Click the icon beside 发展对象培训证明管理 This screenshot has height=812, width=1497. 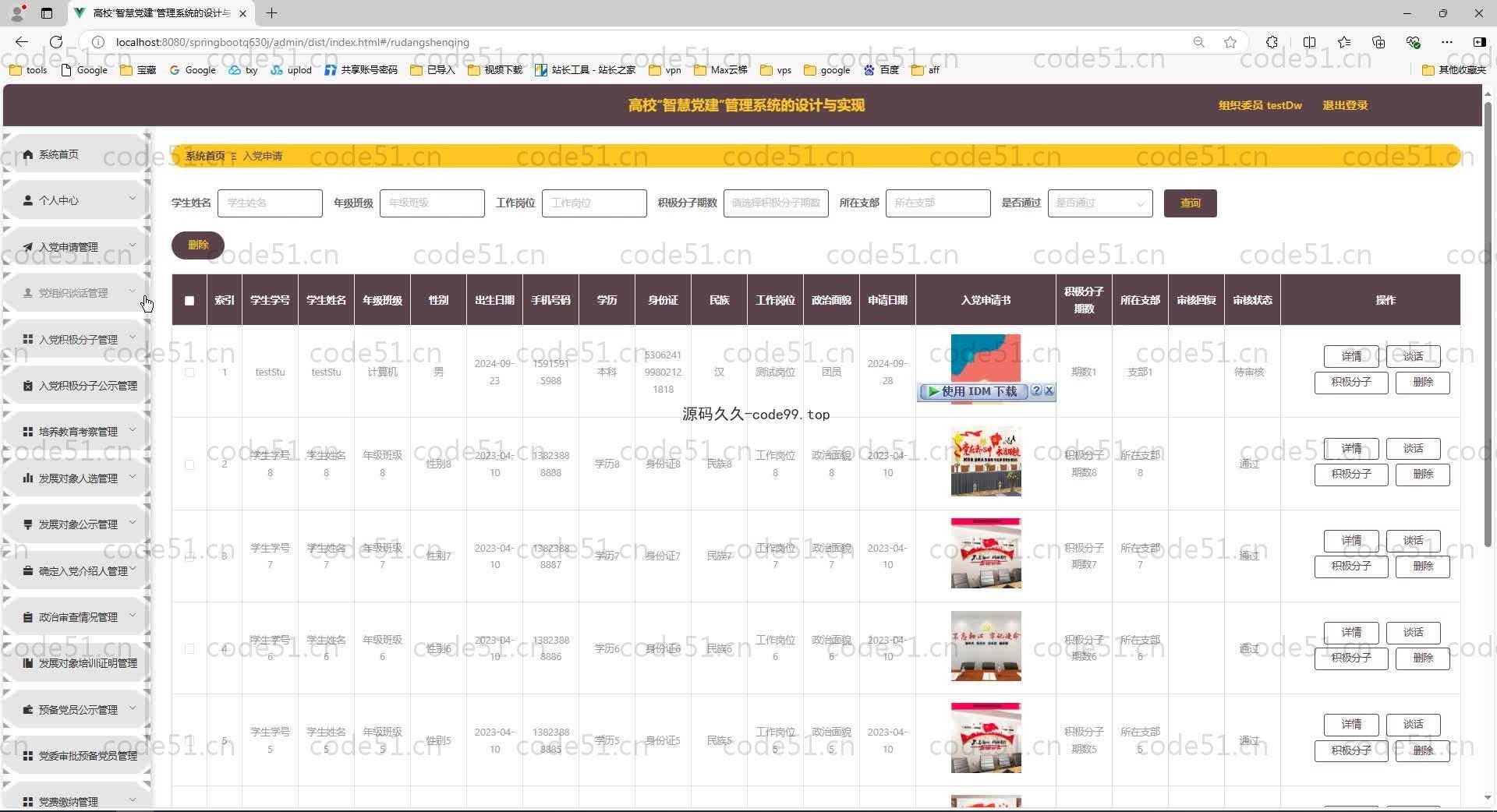[28, 663]
